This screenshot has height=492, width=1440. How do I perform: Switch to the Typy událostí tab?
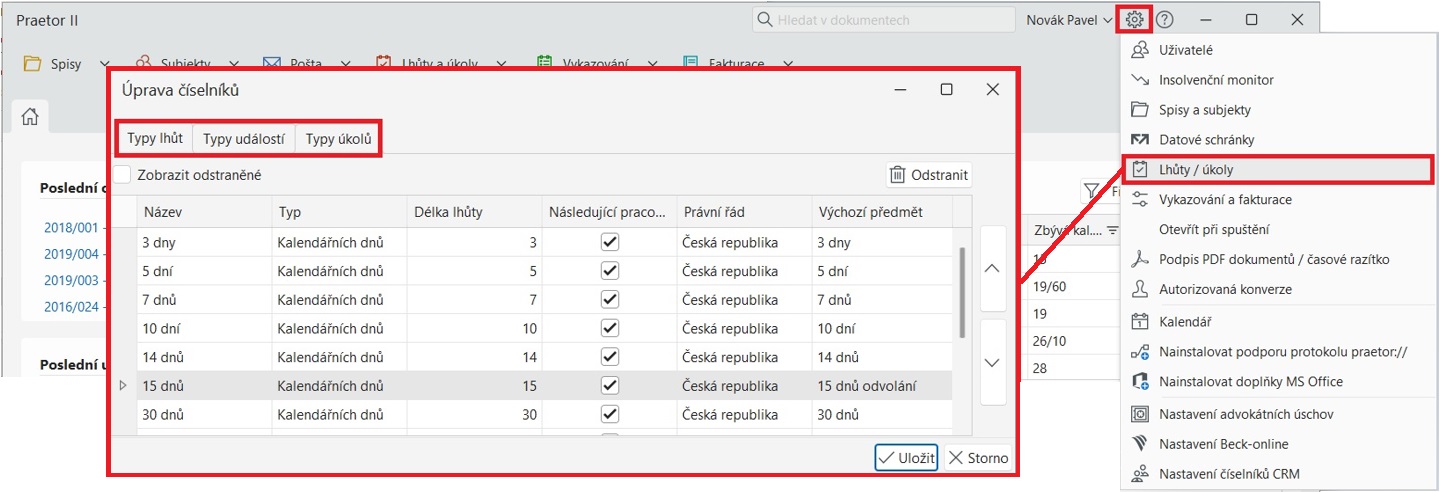tap(244, 139)
